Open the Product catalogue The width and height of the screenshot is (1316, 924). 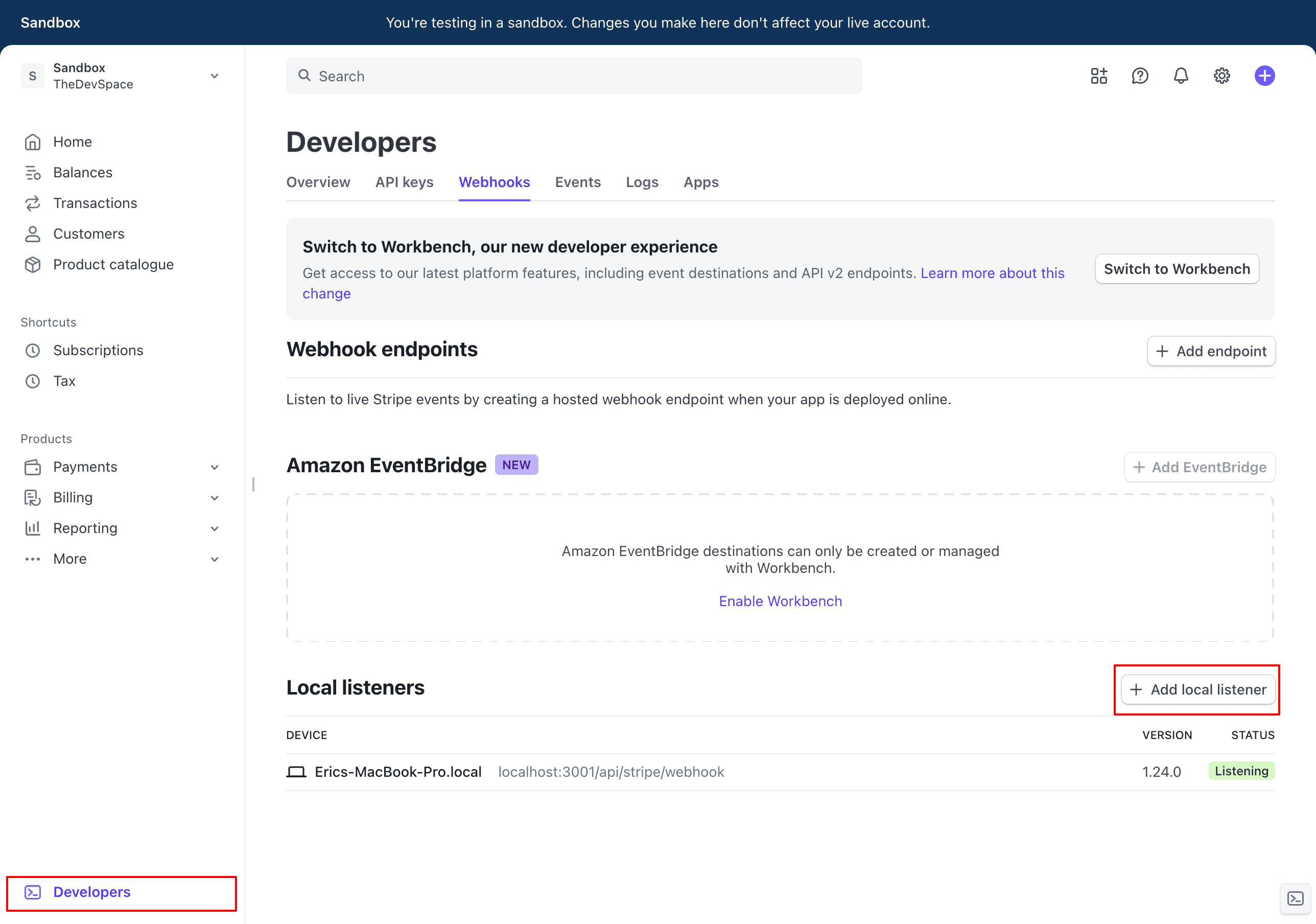point(113,264)
